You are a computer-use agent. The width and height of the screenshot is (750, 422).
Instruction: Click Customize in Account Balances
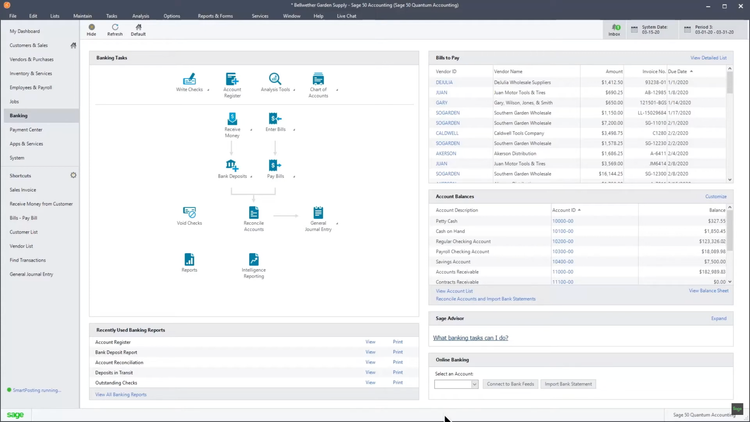point(716,197)
